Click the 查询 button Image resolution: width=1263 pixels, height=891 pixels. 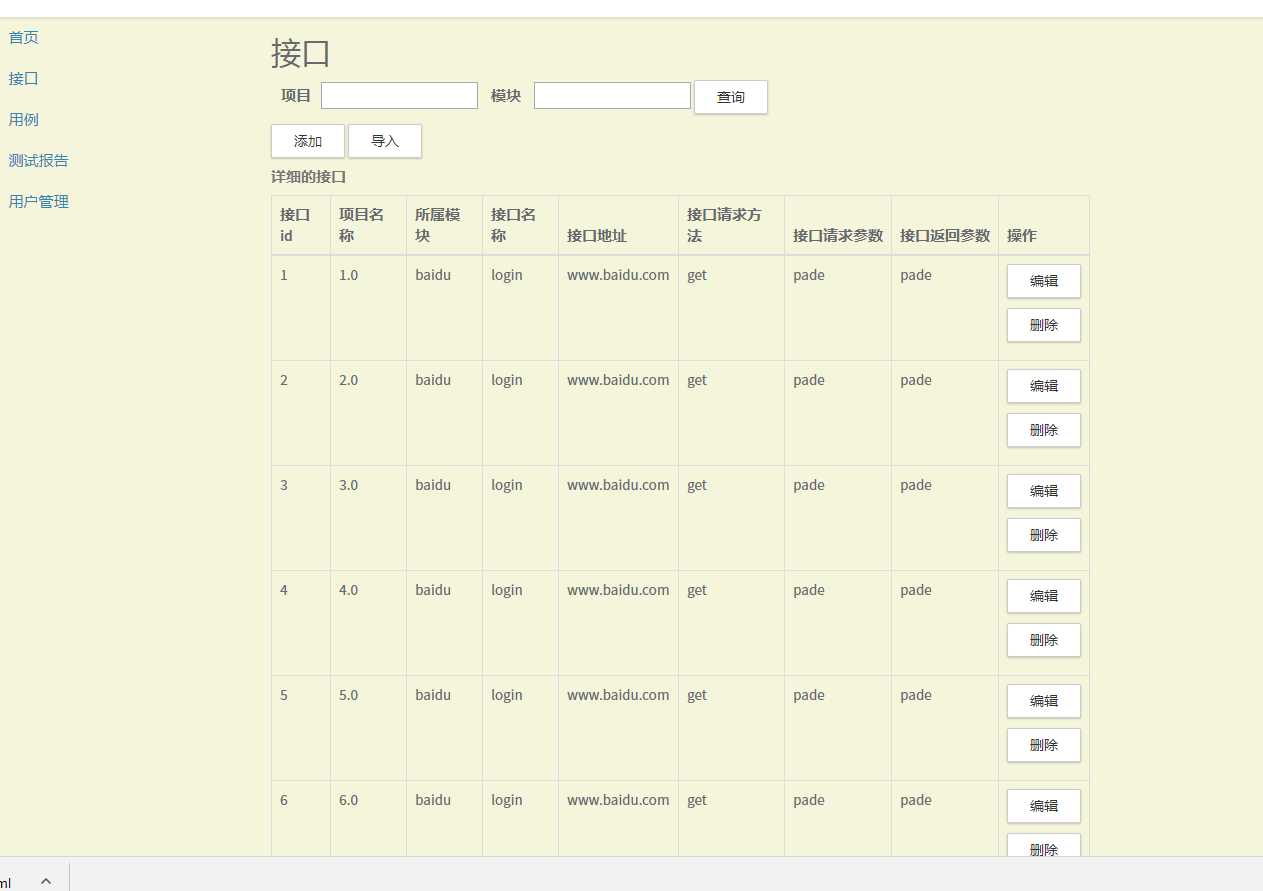click(731, 97)
